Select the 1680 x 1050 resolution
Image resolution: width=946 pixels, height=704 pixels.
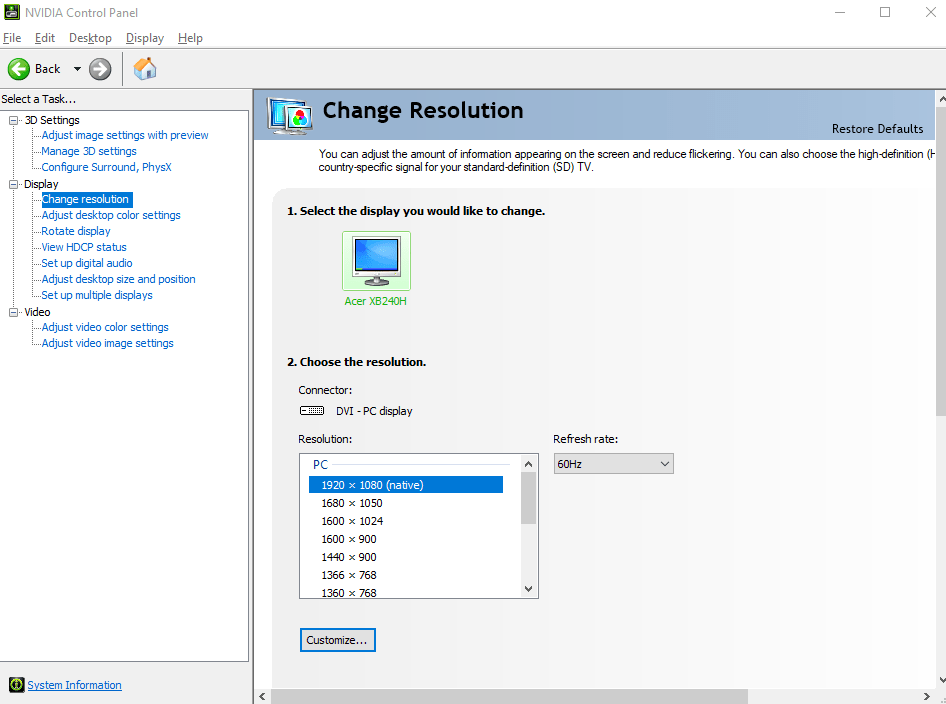click(x=351, y=502)
